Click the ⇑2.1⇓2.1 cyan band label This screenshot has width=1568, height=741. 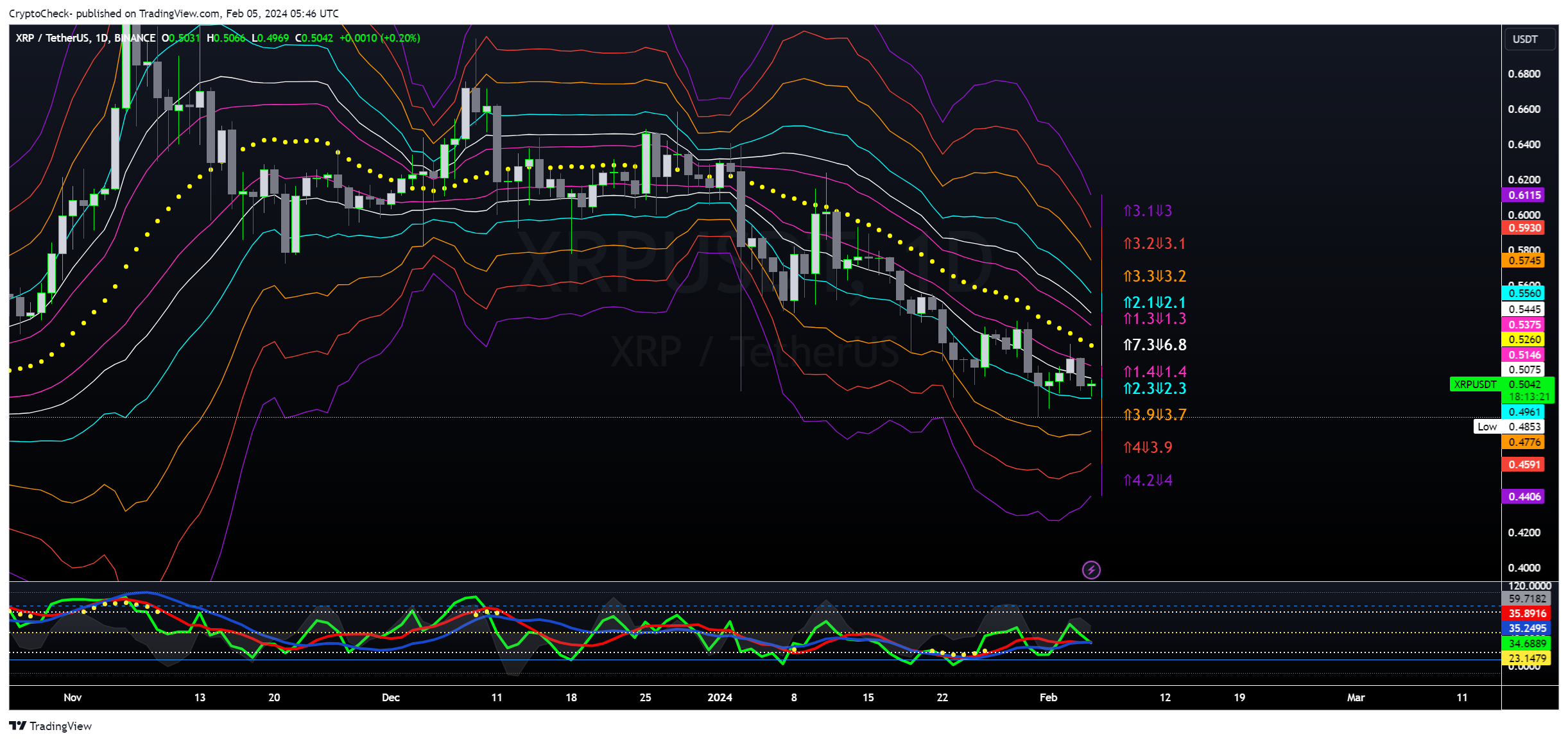pos(1155,302)
